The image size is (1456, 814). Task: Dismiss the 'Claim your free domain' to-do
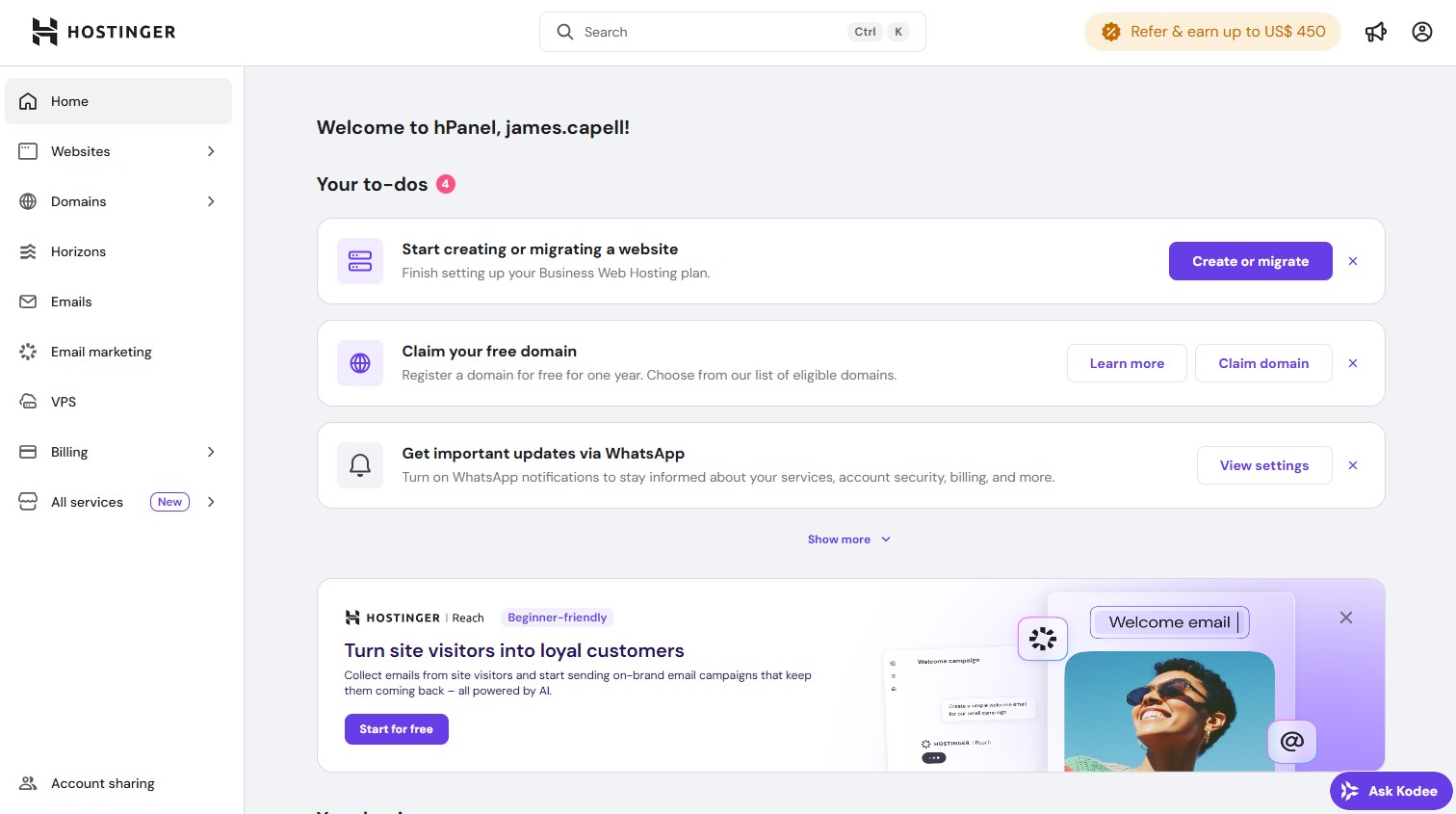1353,363
